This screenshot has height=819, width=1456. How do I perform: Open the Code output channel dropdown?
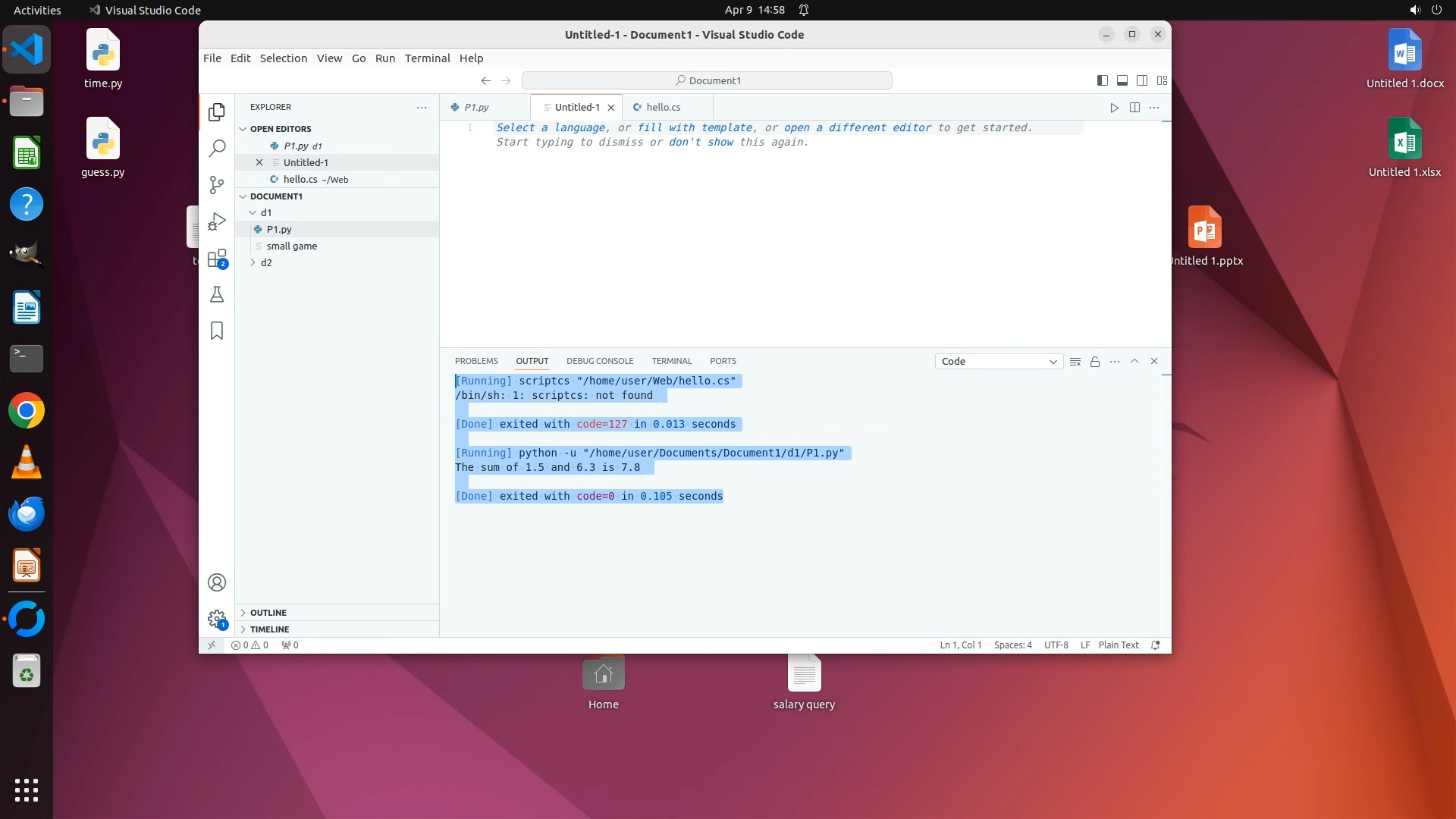[998, 362]
